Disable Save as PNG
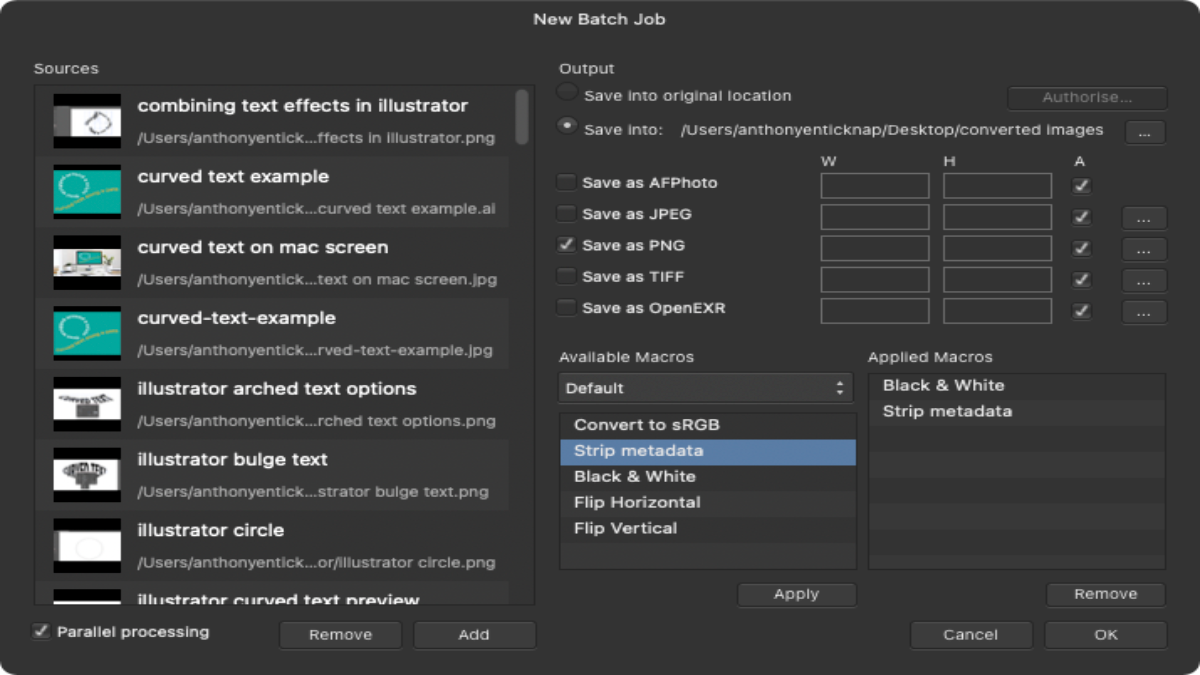 566,245
